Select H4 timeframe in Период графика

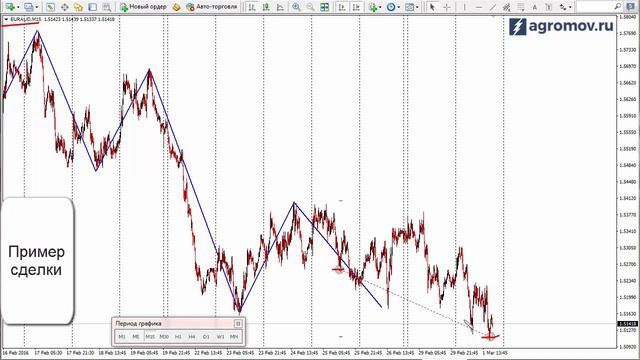click(x=192, y=336)
